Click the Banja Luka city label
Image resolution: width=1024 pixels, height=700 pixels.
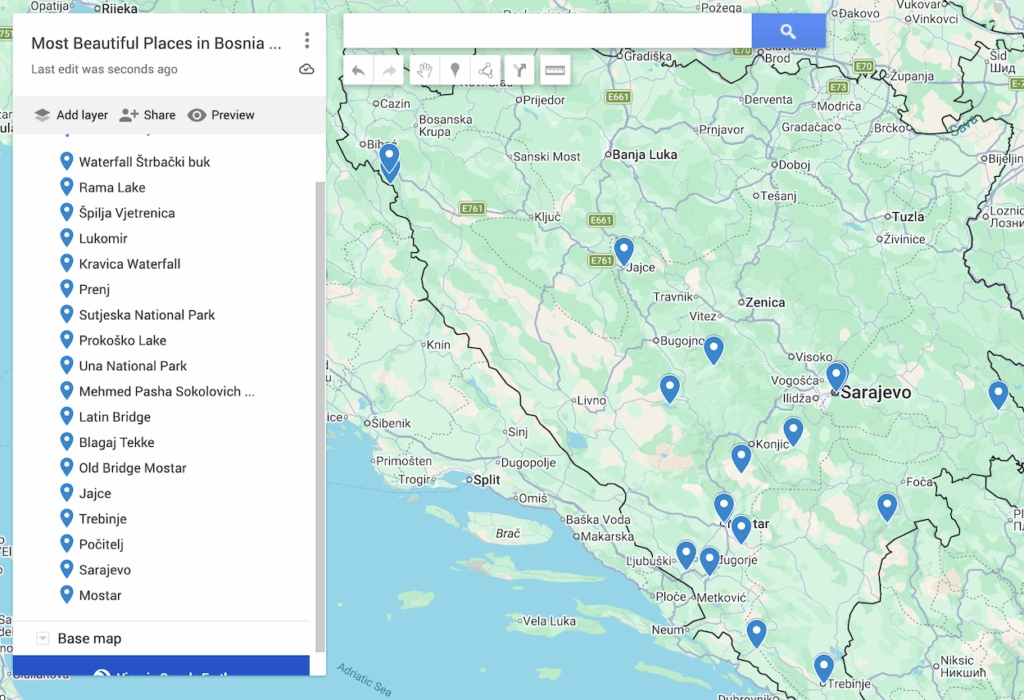[645, 155]
